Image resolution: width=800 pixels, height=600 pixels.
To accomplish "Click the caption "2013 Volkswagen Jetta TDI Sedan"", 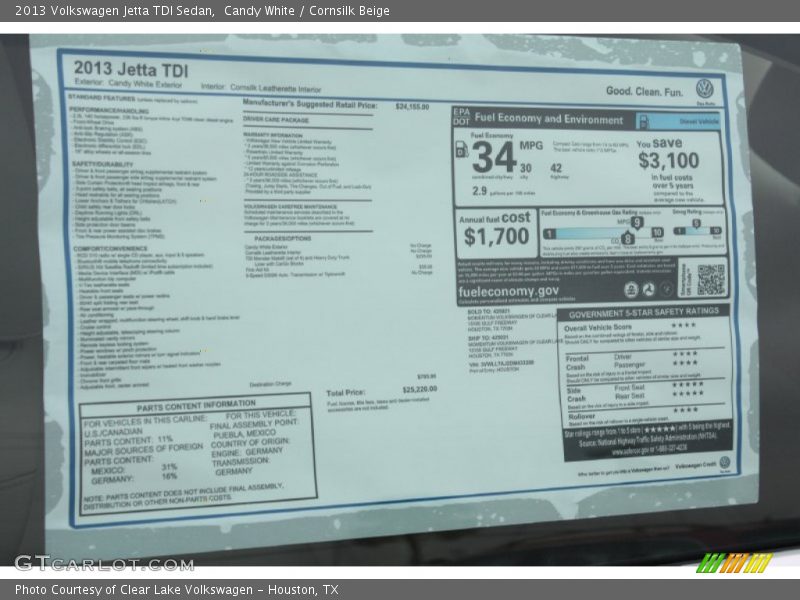I will click(114, 11).
